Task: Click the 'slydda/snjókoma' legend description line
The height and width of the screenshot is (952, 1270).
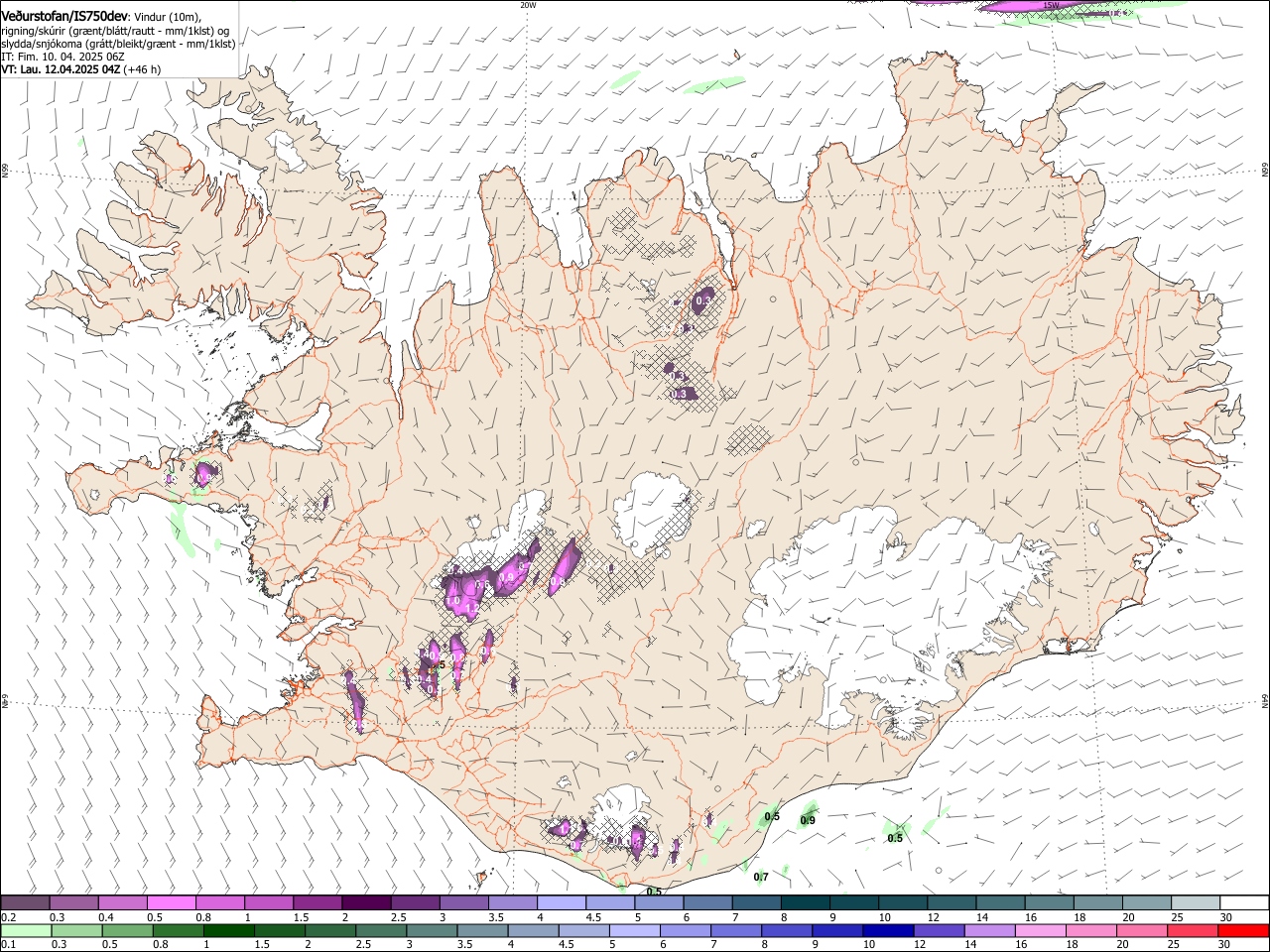Action: [x=118, y=44]
